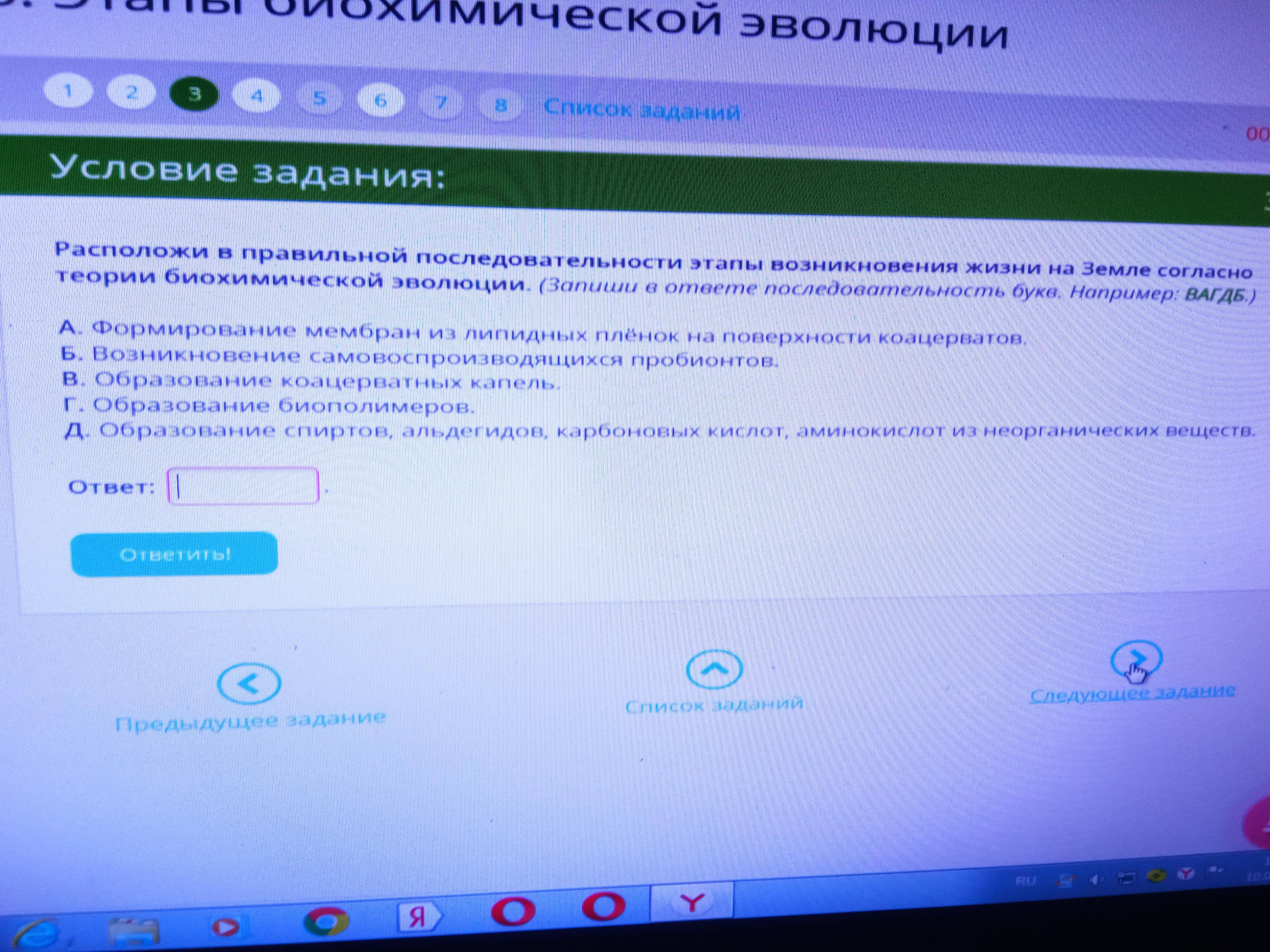Click the next task arrow icon
This screenshot has width=1270, height=952.
1136,659
